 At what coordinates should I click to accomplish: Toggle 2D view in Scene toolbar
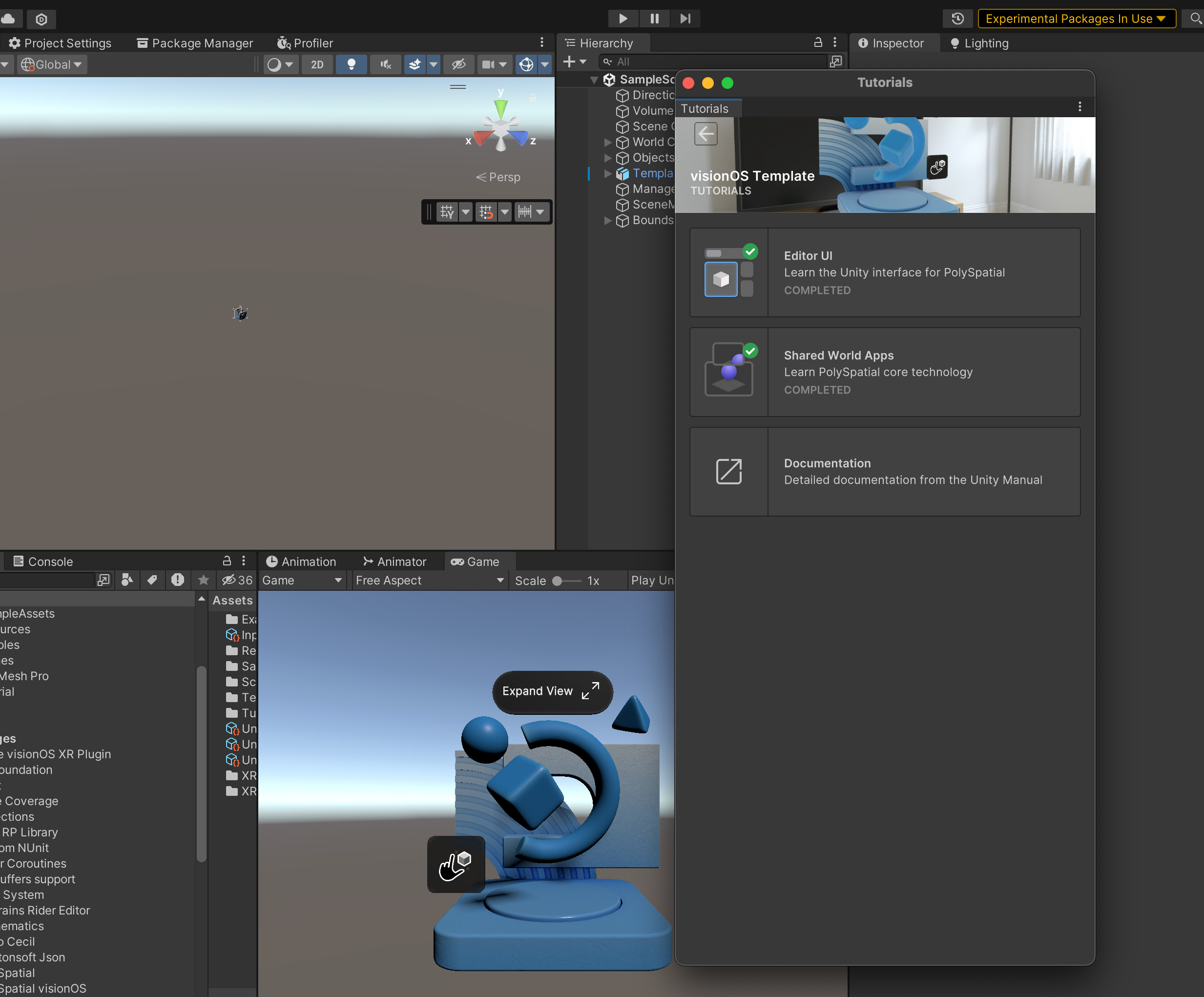pos(317,64)
